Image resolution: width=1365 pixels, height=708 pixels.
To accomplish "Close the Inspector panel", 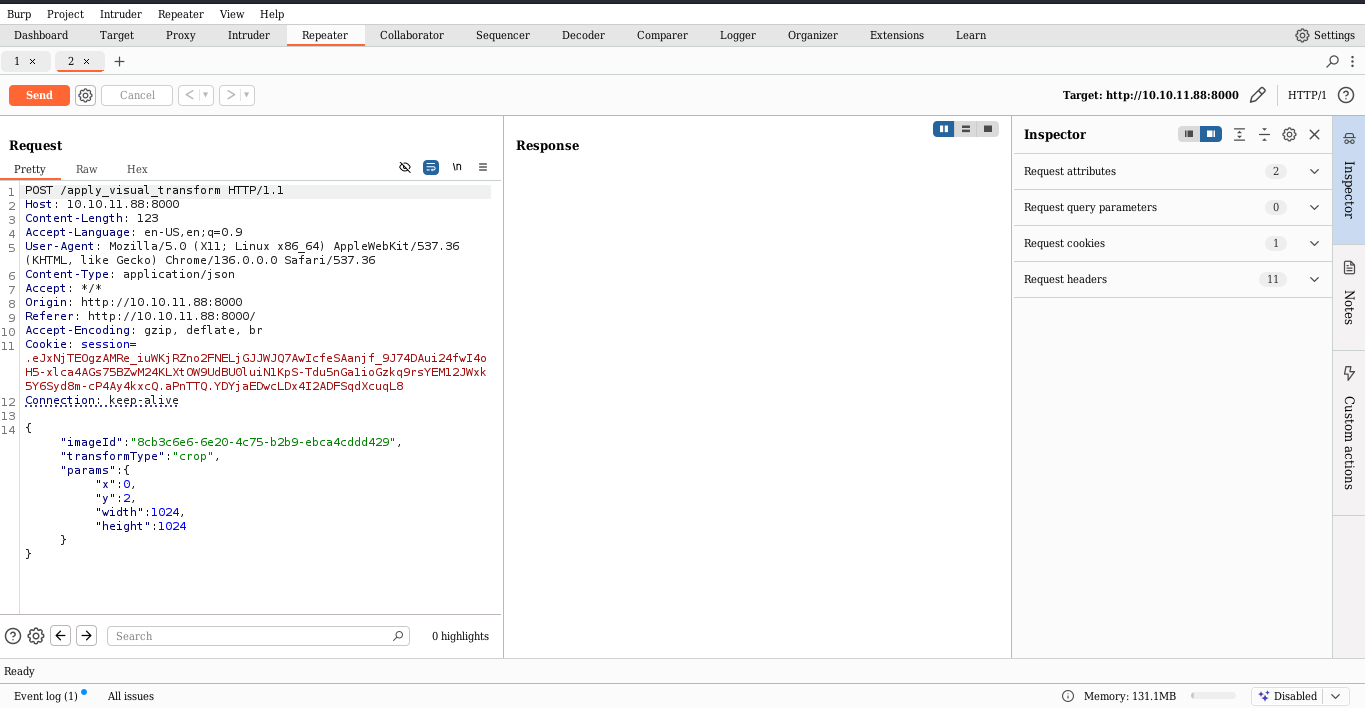I will point(1315,134).
